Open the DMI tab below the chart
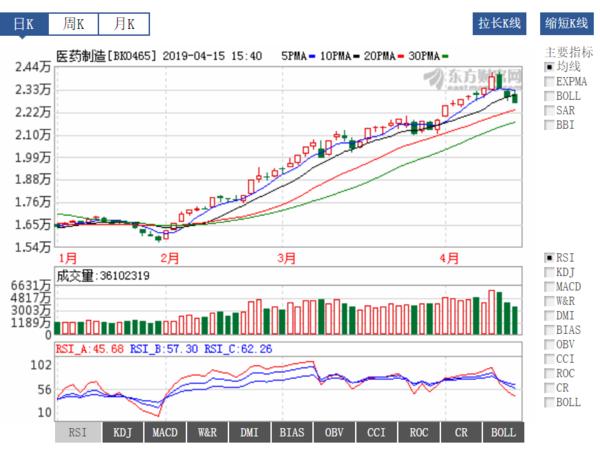This screenshot has height=455, width=600. pyautogui.click(x=249, y=432)
